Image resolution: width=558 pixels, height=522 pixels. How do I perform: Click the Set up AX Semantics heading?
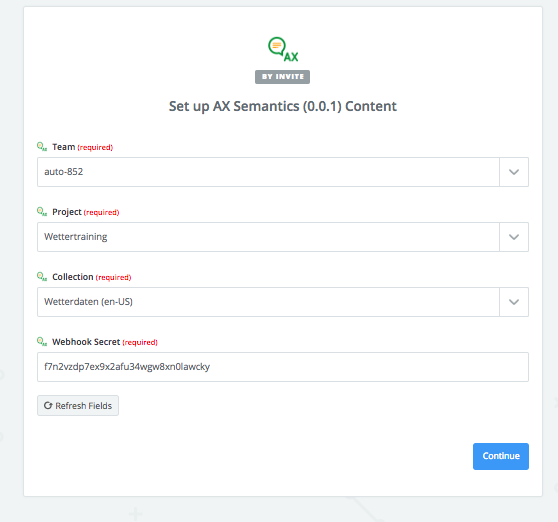point(283,106)
